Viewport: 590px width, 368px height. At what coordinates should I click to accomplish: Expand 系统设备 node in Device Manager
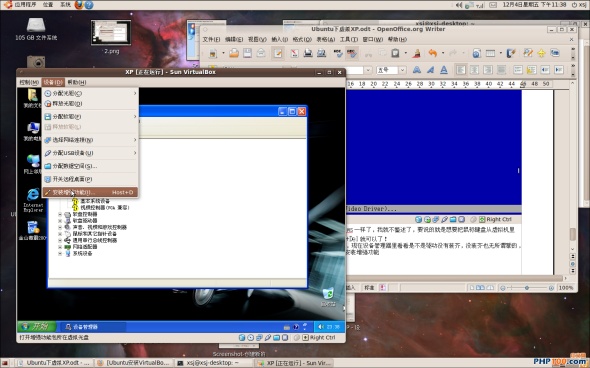click(60, 254)
